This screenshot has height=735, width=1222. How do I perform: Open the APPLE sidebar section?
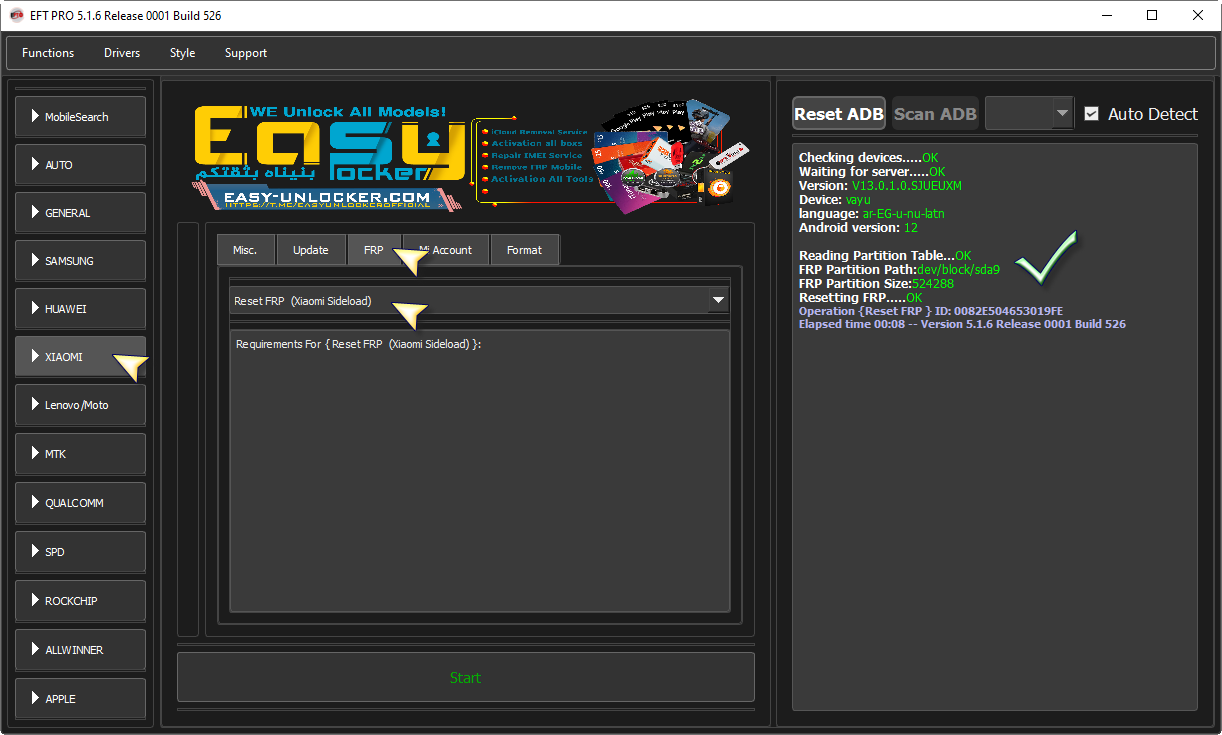(80, 699)
